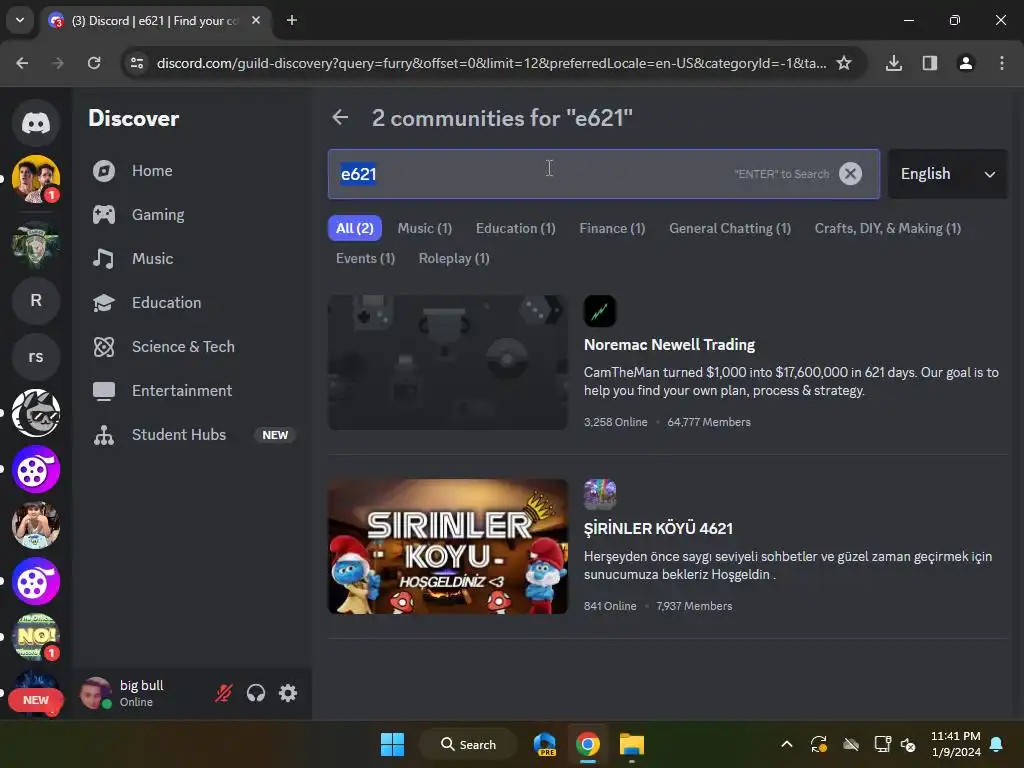Open tab search dropdown arrow

pyautogui.click(x=20, y=20)
